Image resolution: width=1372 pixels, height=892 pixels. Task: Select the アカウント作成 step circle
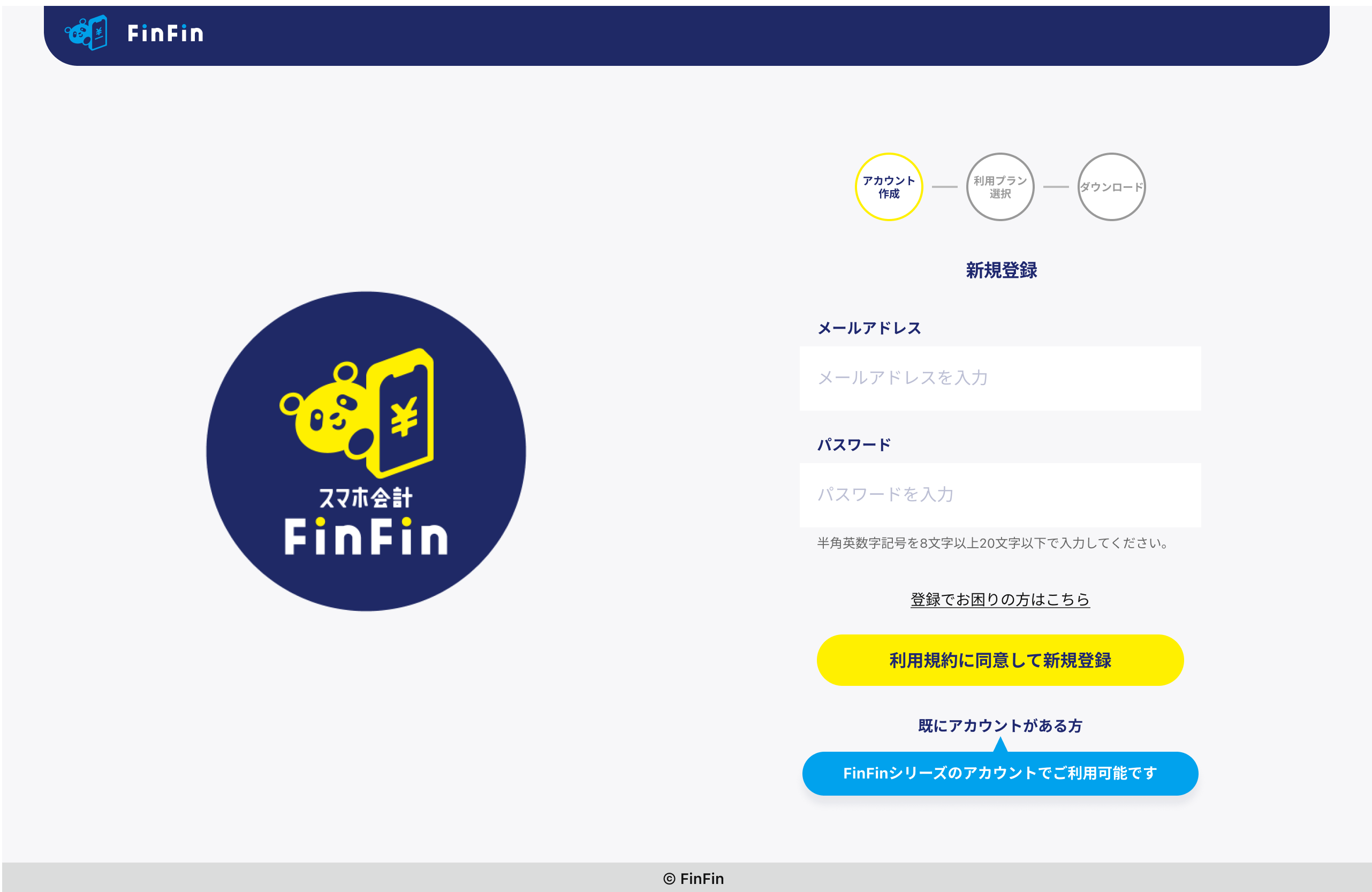click(888, 187)
